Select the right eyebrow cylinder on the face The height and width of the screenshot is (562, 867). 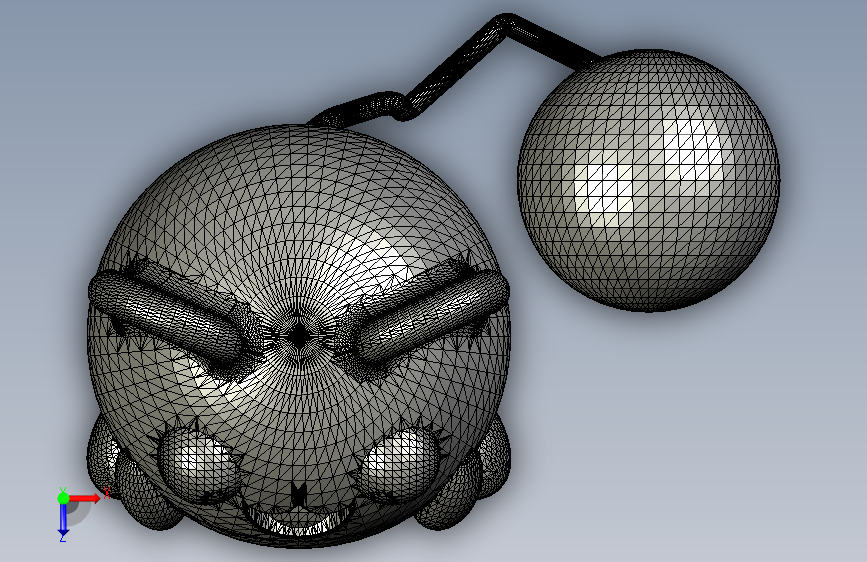point(434,315)
